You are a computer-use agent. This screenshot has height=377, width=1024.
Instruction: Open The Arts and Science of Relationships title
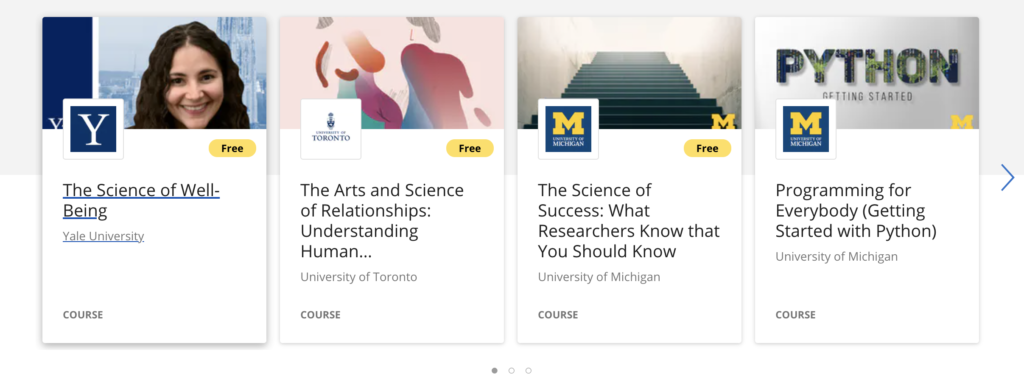click(382, 221)
